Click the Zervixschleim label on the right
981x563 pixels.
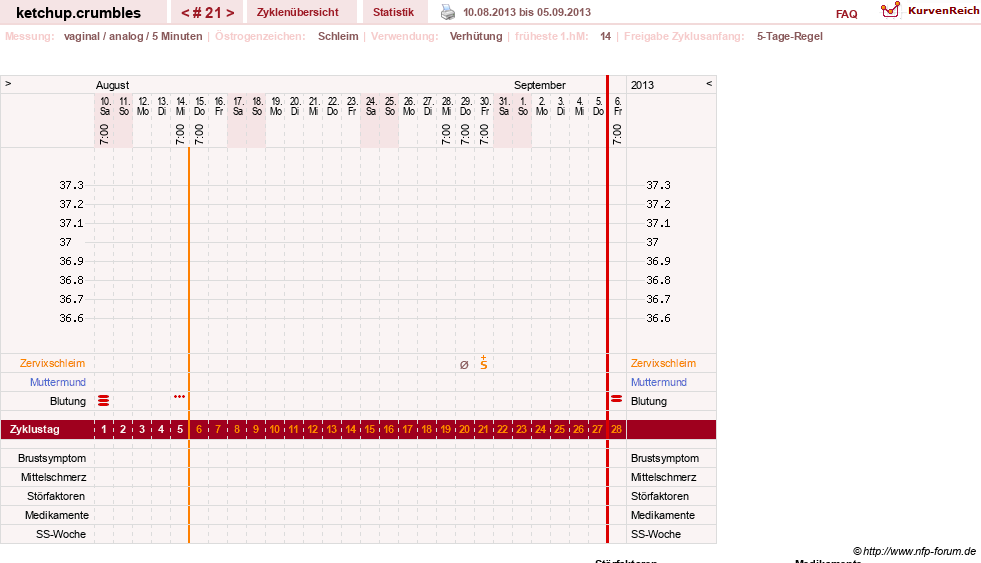(x=663, y=363)
